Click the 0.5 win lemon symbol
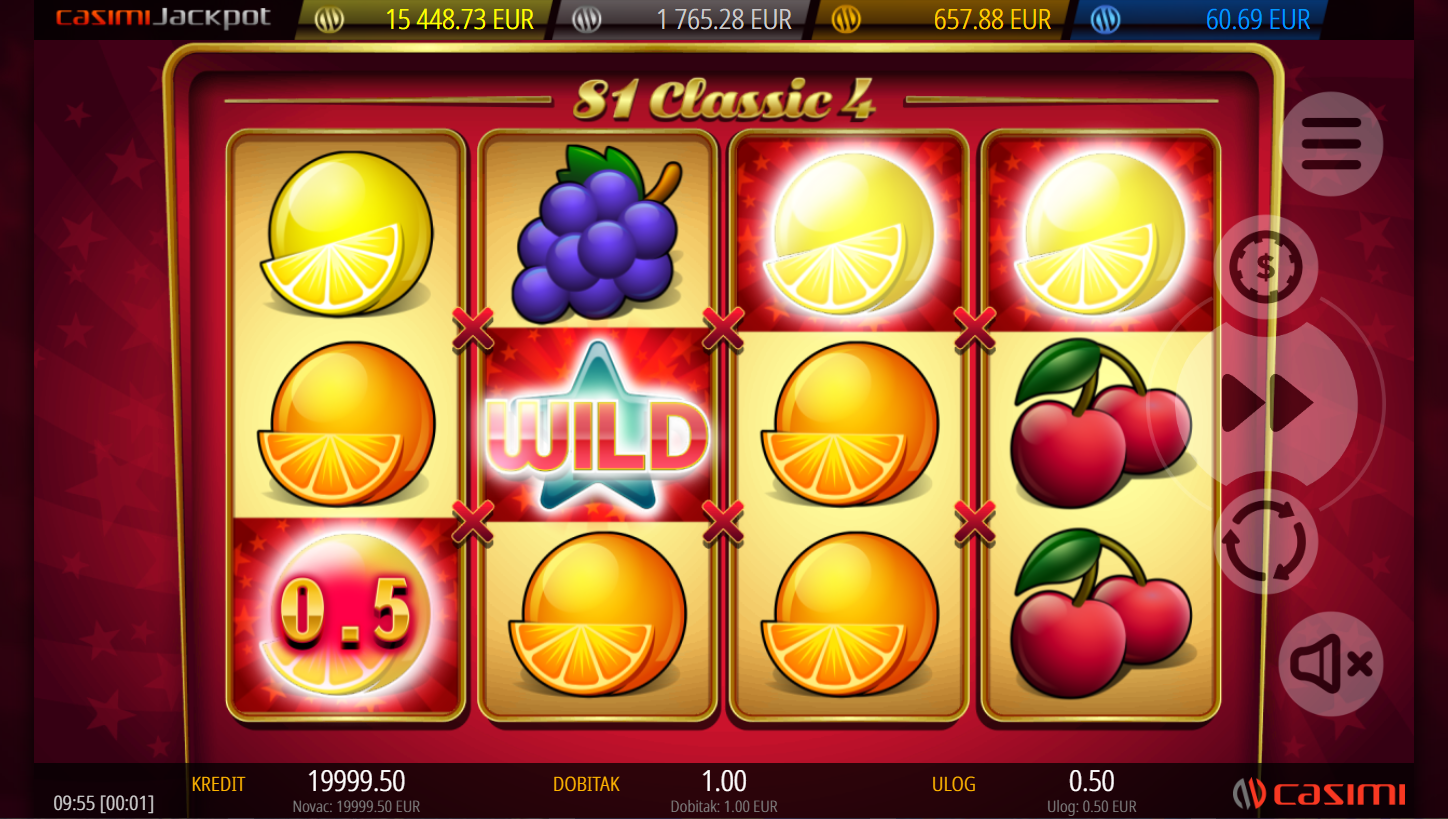 click(346, 614)
